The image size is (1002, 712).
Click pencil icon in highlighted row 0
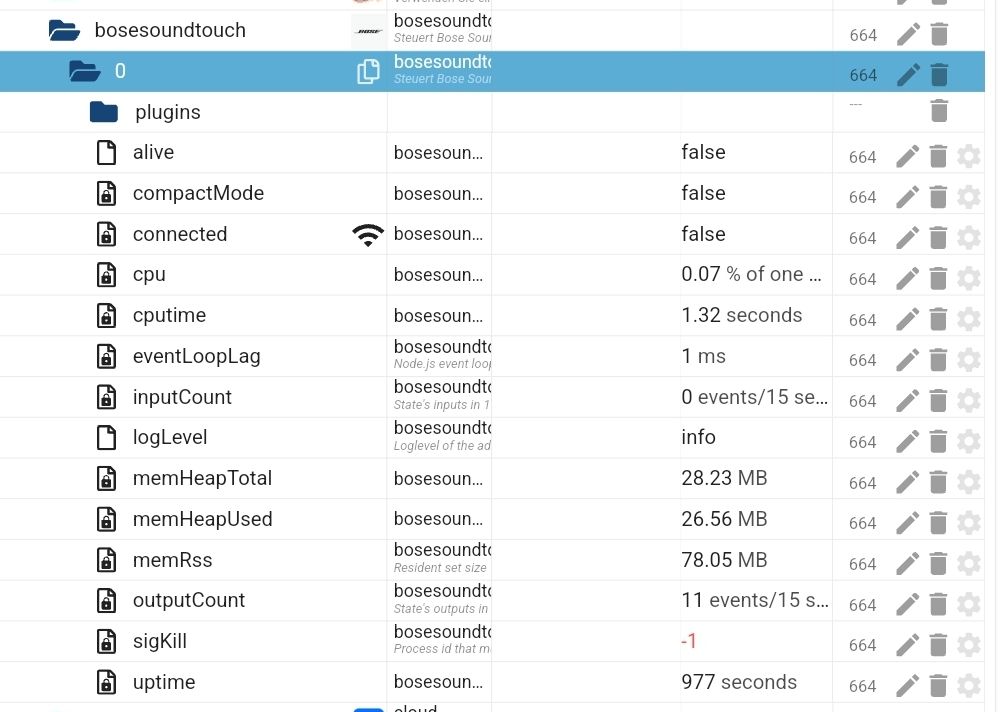[x=908, y=75]
